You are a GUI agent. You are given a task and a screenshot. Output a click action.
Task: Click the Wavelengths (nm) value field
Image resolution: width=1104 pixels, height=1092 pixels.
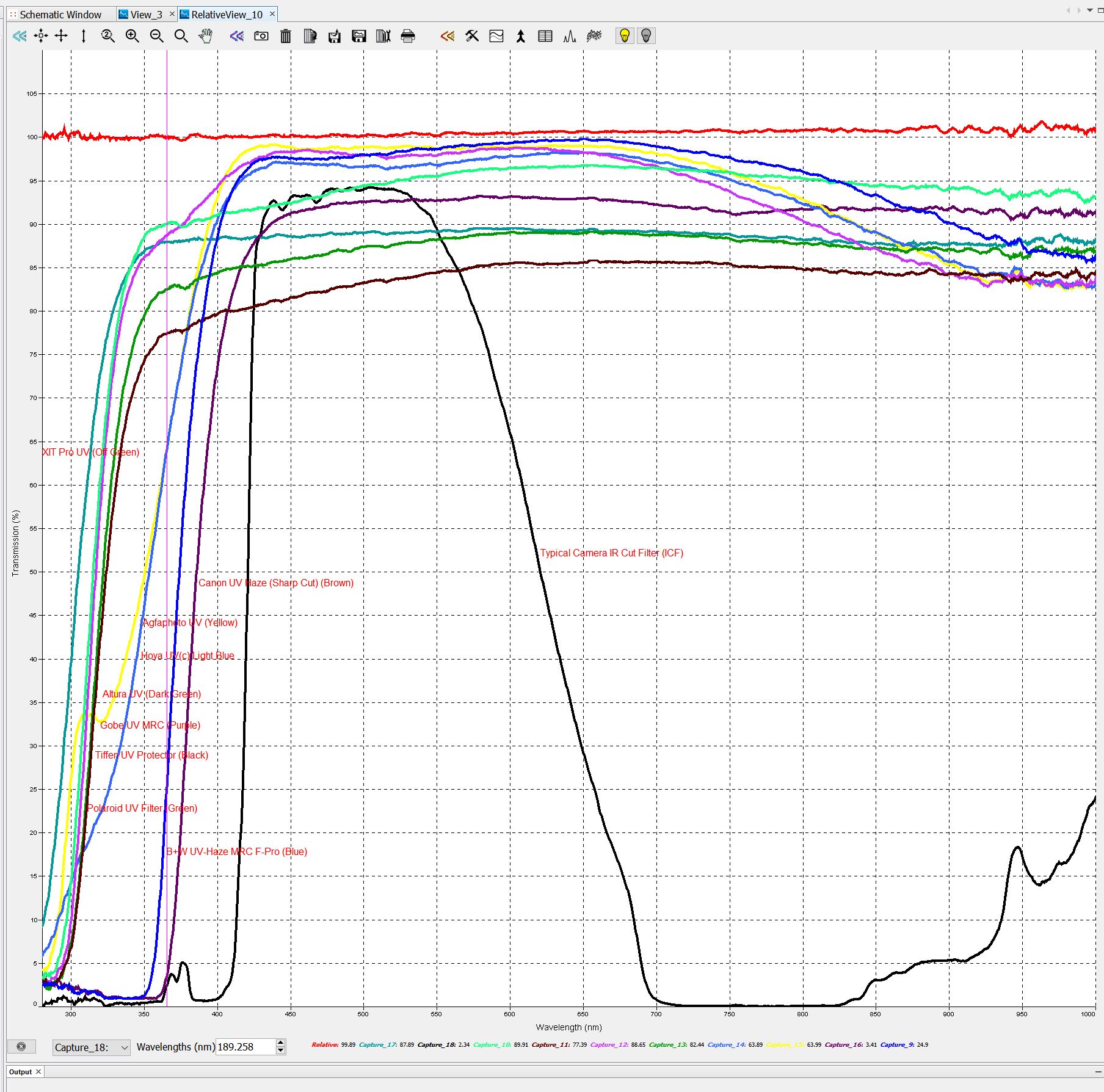tap(245, 1047)
